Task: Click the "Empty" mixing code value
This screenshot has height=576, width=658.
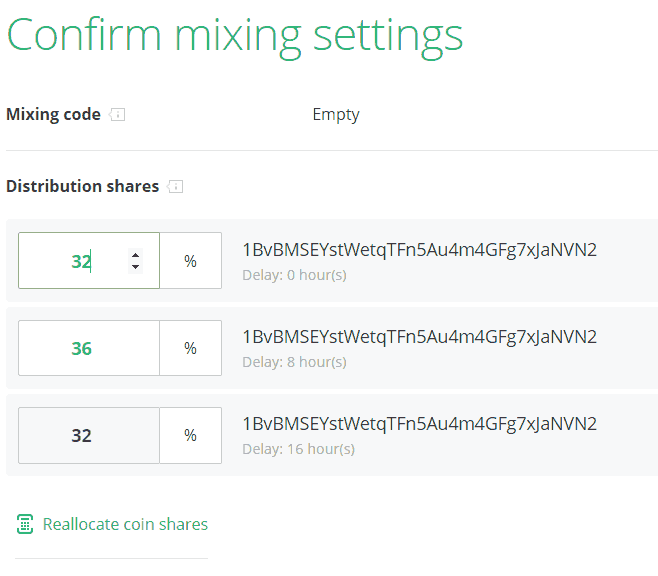Action: (335, 115)
